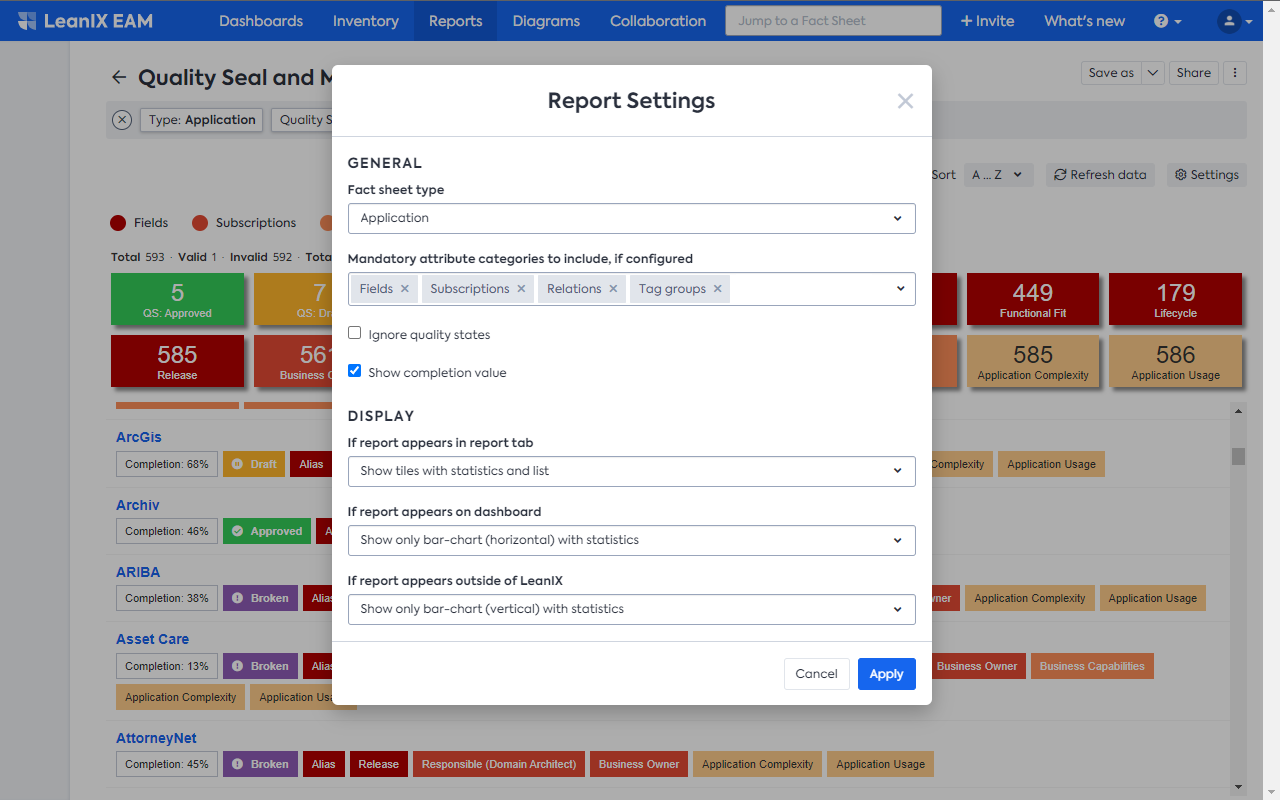Screen dimensions: 1280x800
Task: Open the Settings button with gear icon
Action: (x=1207, y=175)
